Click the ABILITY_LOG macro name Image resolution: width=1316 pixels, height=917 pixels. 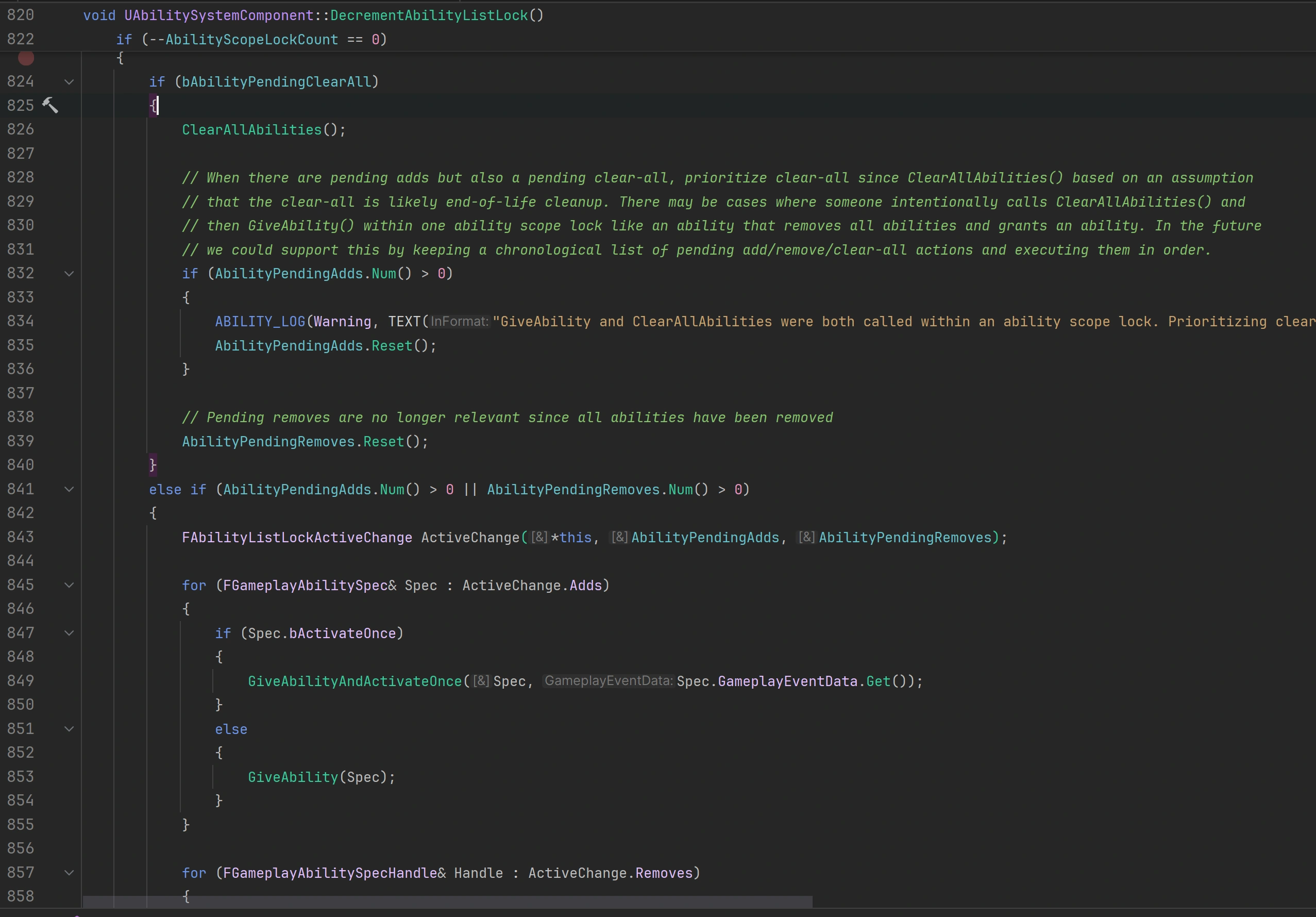pos(260,321)
